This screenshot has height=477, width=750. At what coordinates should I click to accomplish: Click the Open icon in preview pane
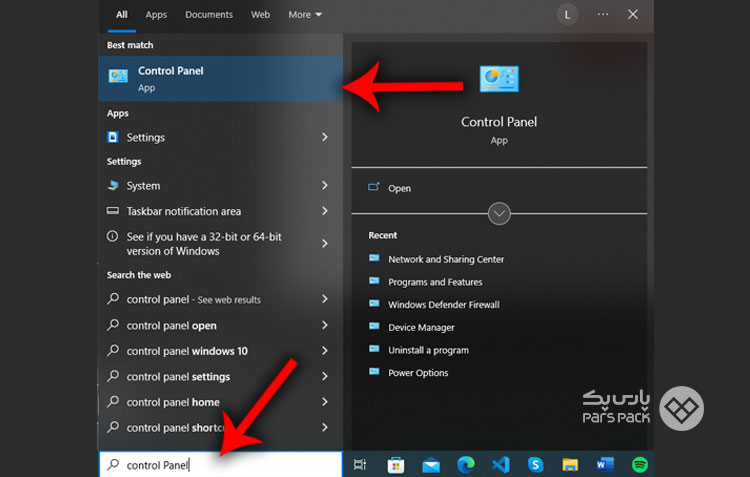[x=374, y=187]
